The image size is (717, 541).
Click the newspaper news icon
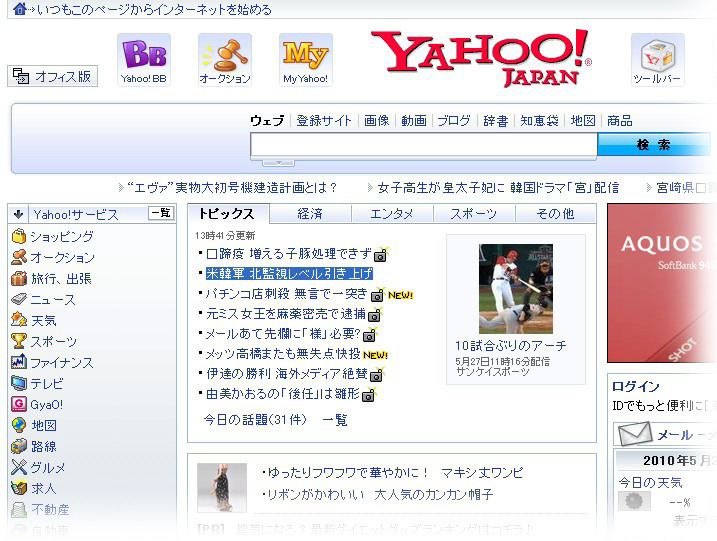(19, 299)
